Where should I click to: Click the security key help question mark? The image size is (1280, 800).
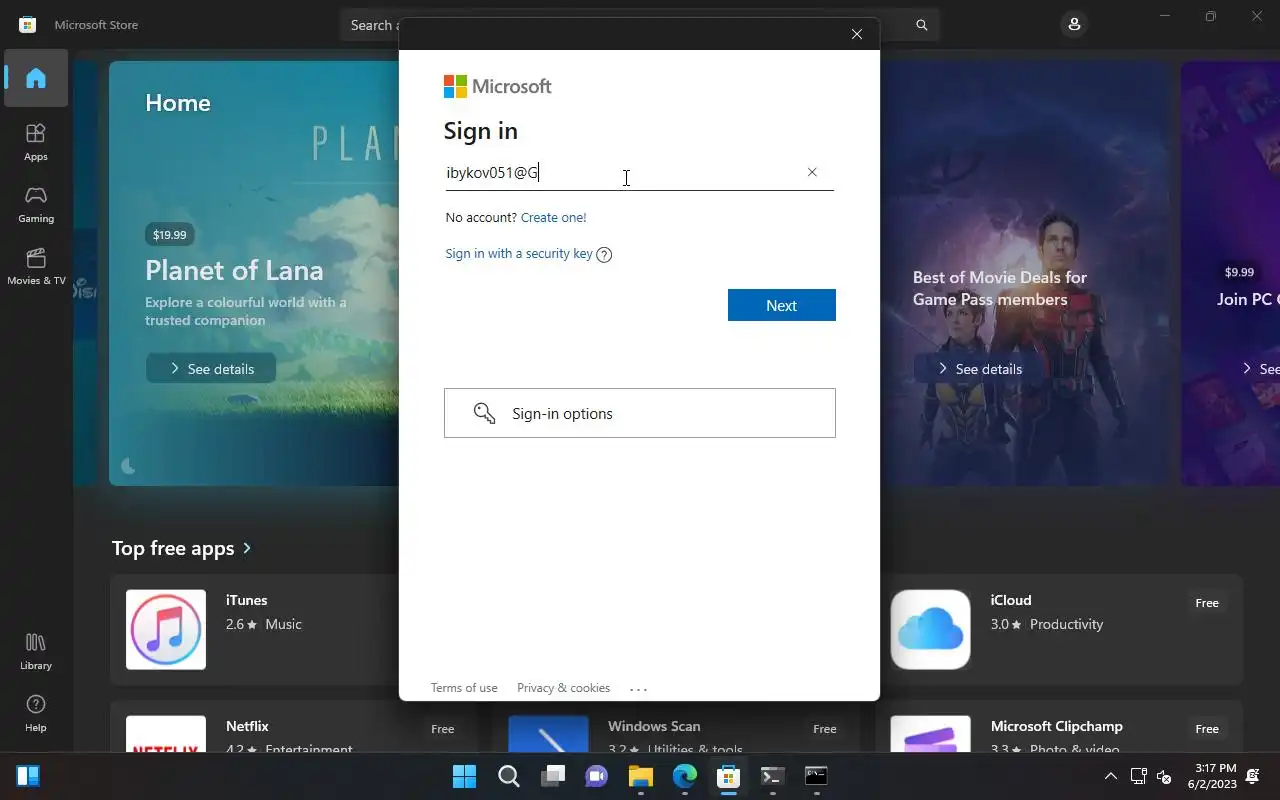coord(604,254)
